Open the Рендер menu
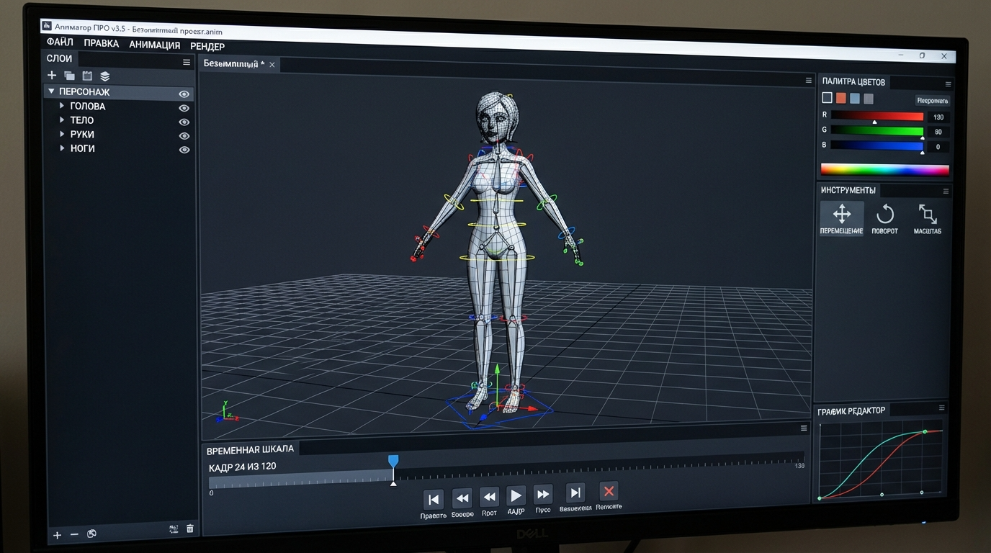991x553 pixels. click(x=207, y=46)
